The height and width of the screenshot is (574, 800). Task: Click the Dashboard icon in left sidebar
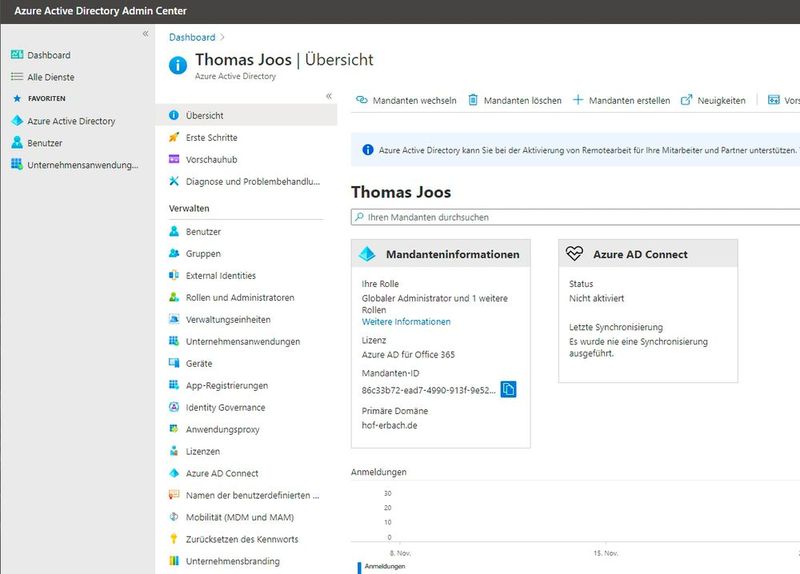coord(17,55)
